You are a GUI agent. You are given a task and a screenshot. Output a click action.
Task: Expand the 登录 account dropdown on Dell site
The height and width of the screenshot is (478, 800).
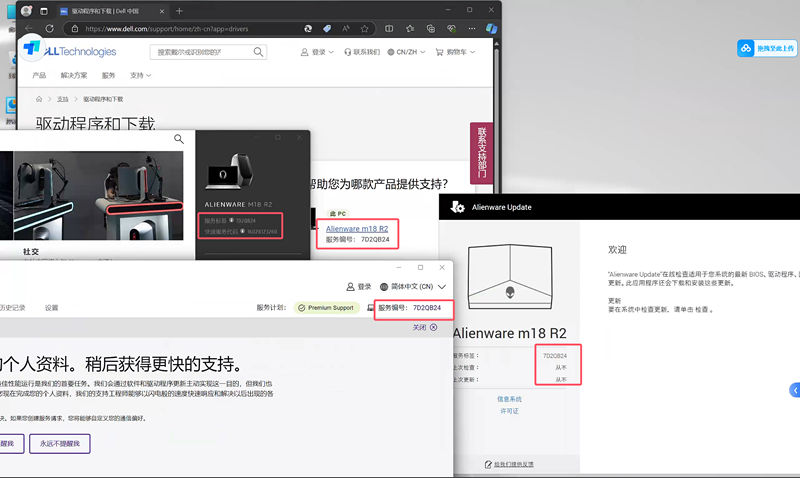click(x=317, y=52)
